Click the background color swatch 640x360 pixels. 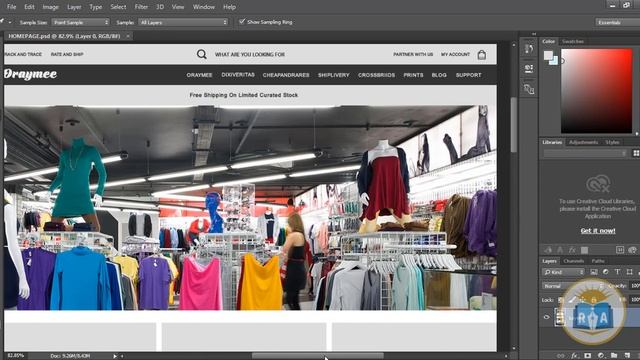(x=554, y=61)
